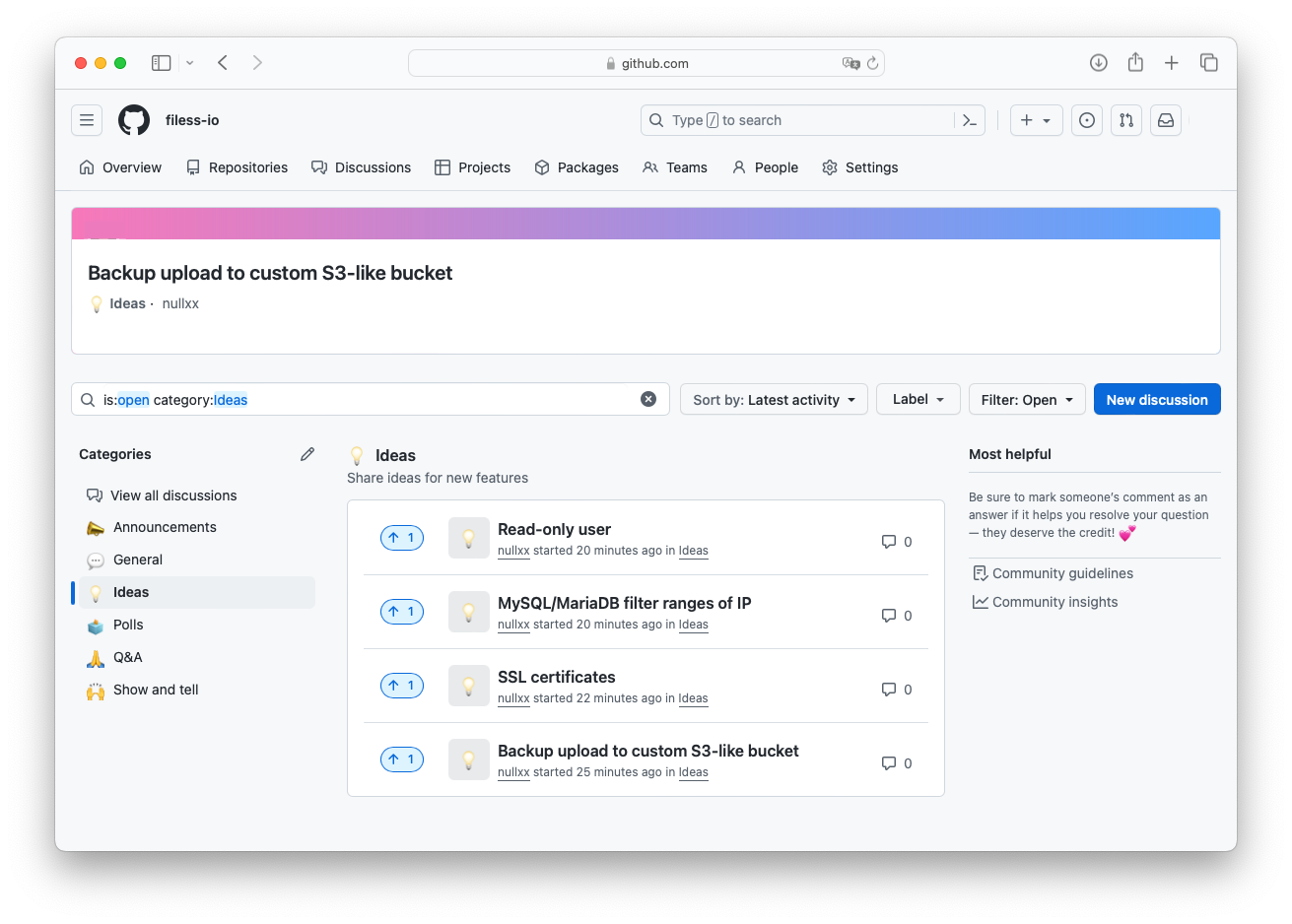
Task: Open the Issues icon in header
Action: pyautogui.click(x=1086, y=120)
